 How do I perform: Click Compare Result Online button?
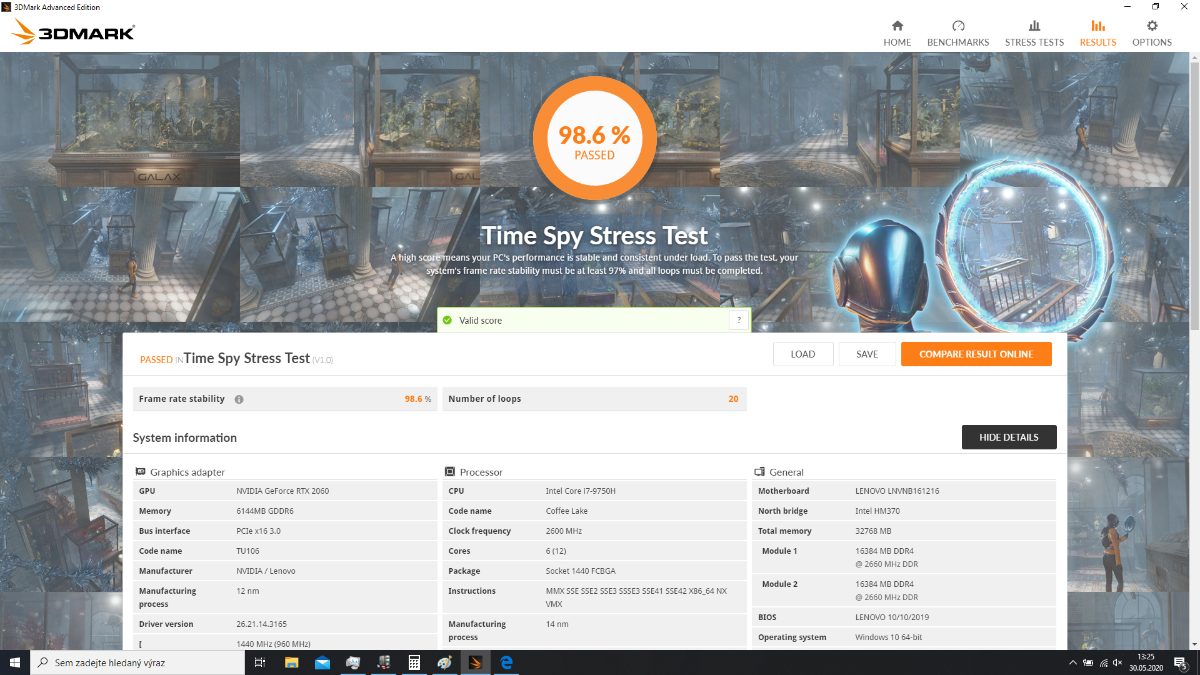(975, 354)
